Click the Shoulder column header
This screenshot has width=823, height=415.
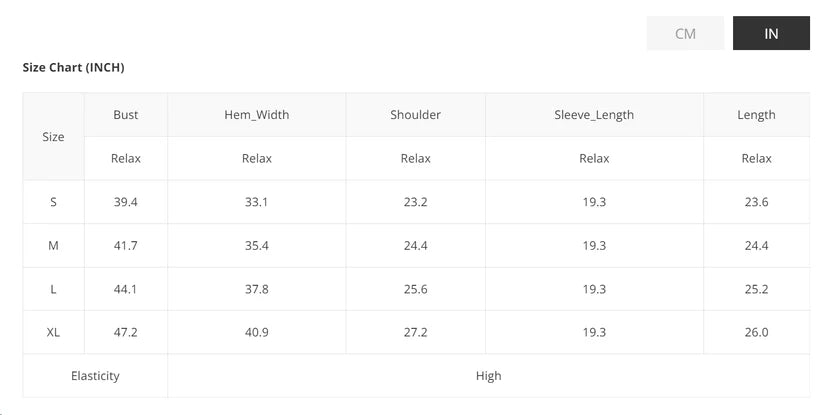click(x=416, y=115)
